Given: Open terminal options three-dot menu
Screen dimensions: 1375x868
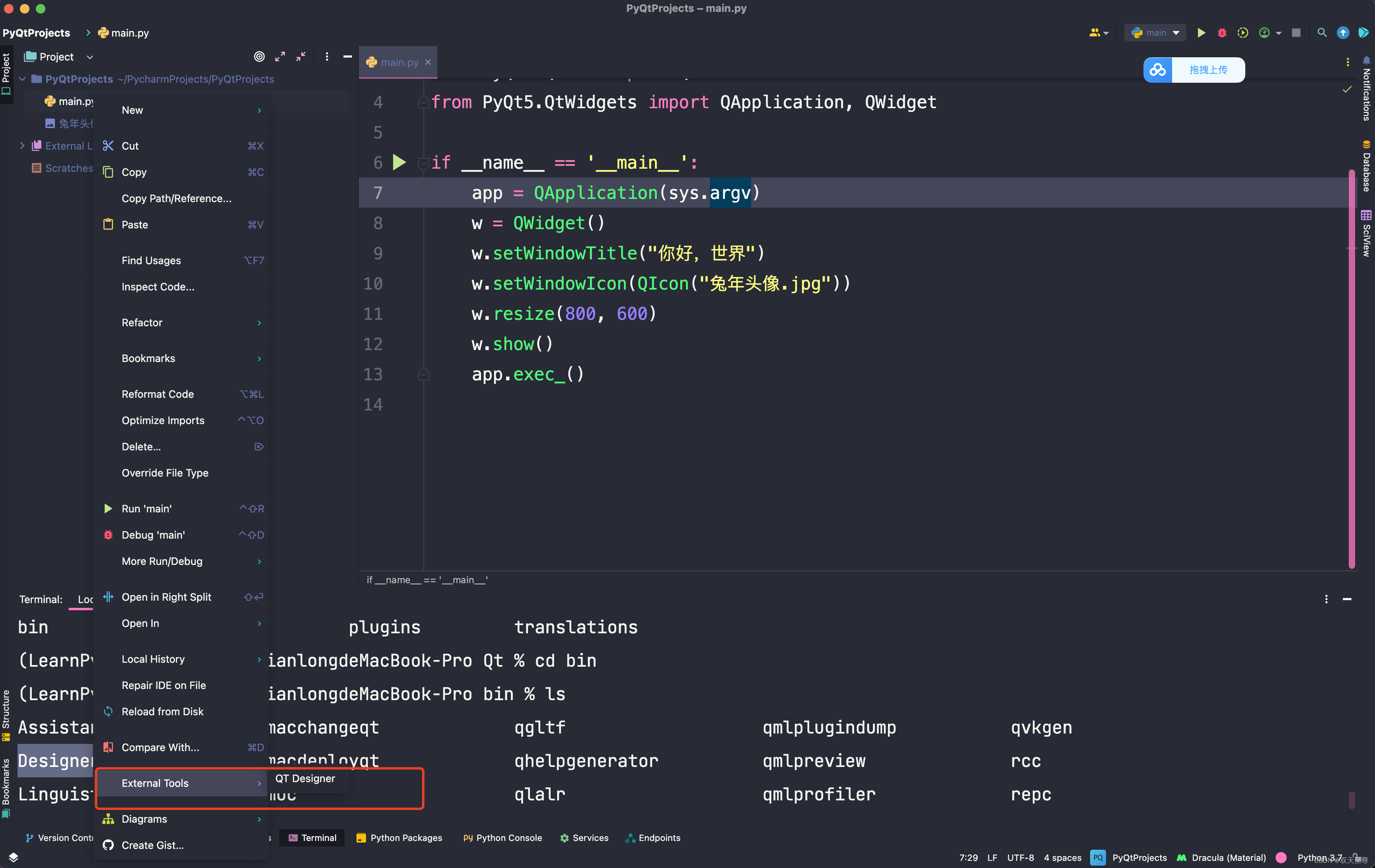Looking at the screenshot, I should click(1326, 599).
